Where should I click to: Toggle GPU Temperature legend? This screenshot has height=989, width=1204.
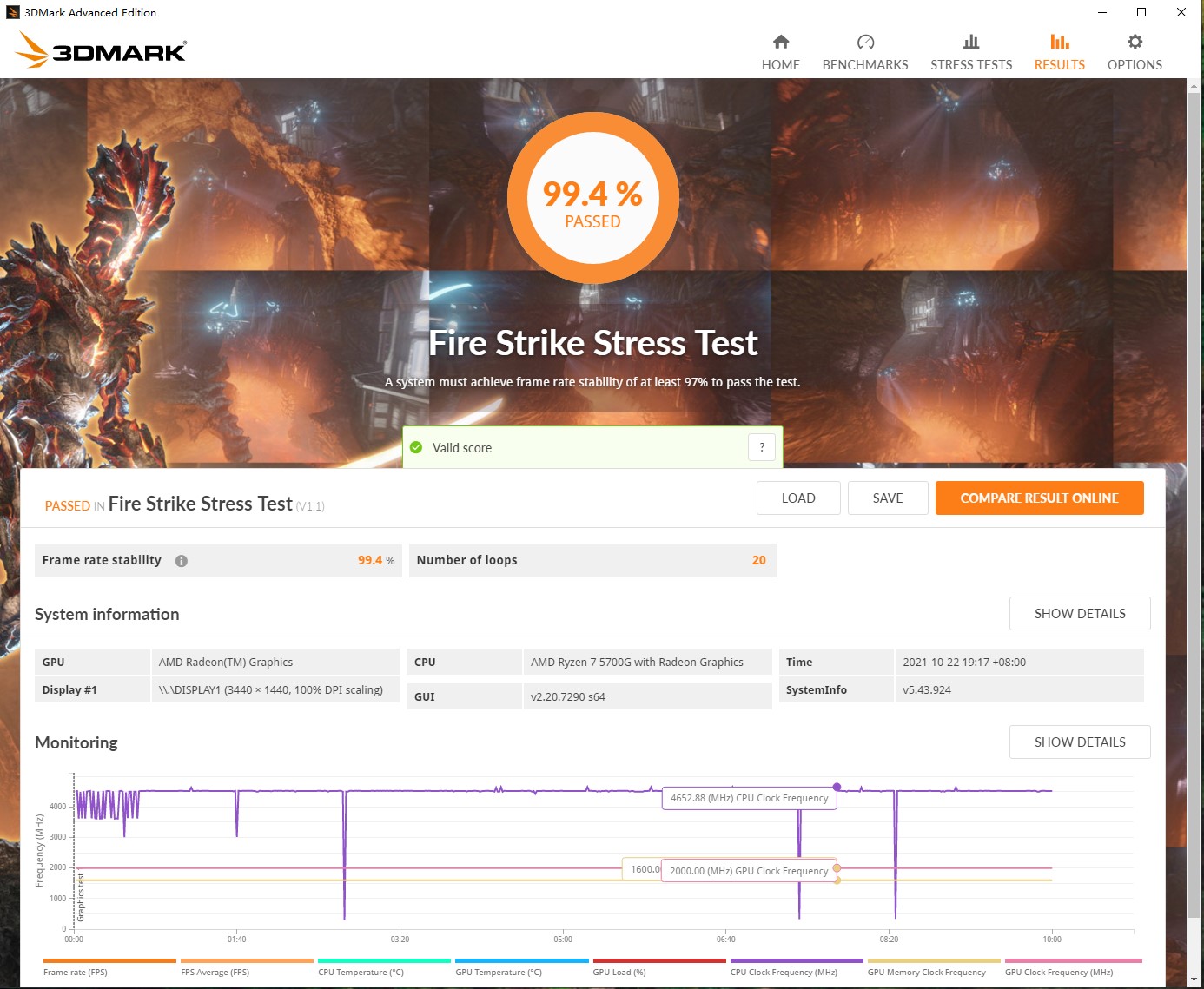[522, 966]
